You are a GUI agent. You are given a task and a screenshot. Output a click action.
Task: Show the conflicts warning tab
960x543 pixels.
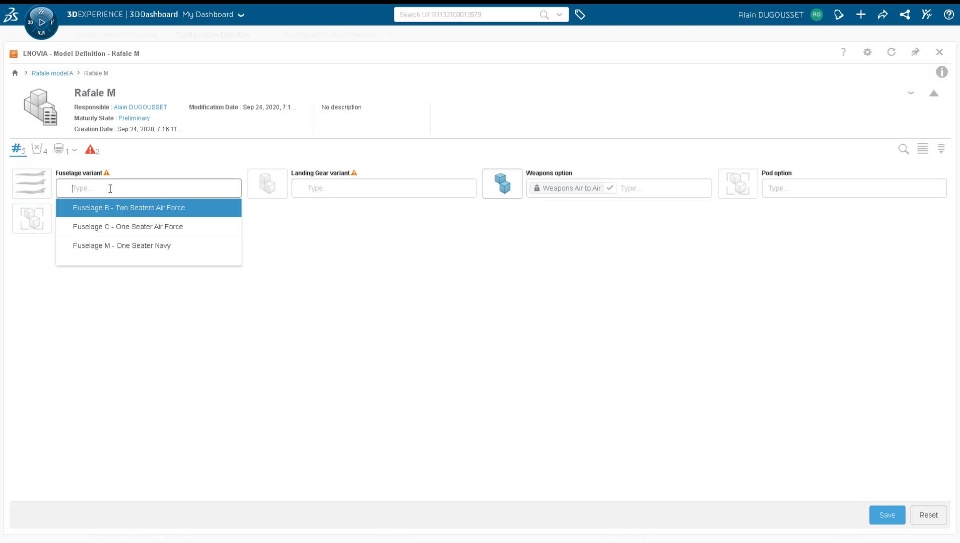coord(92,149)
